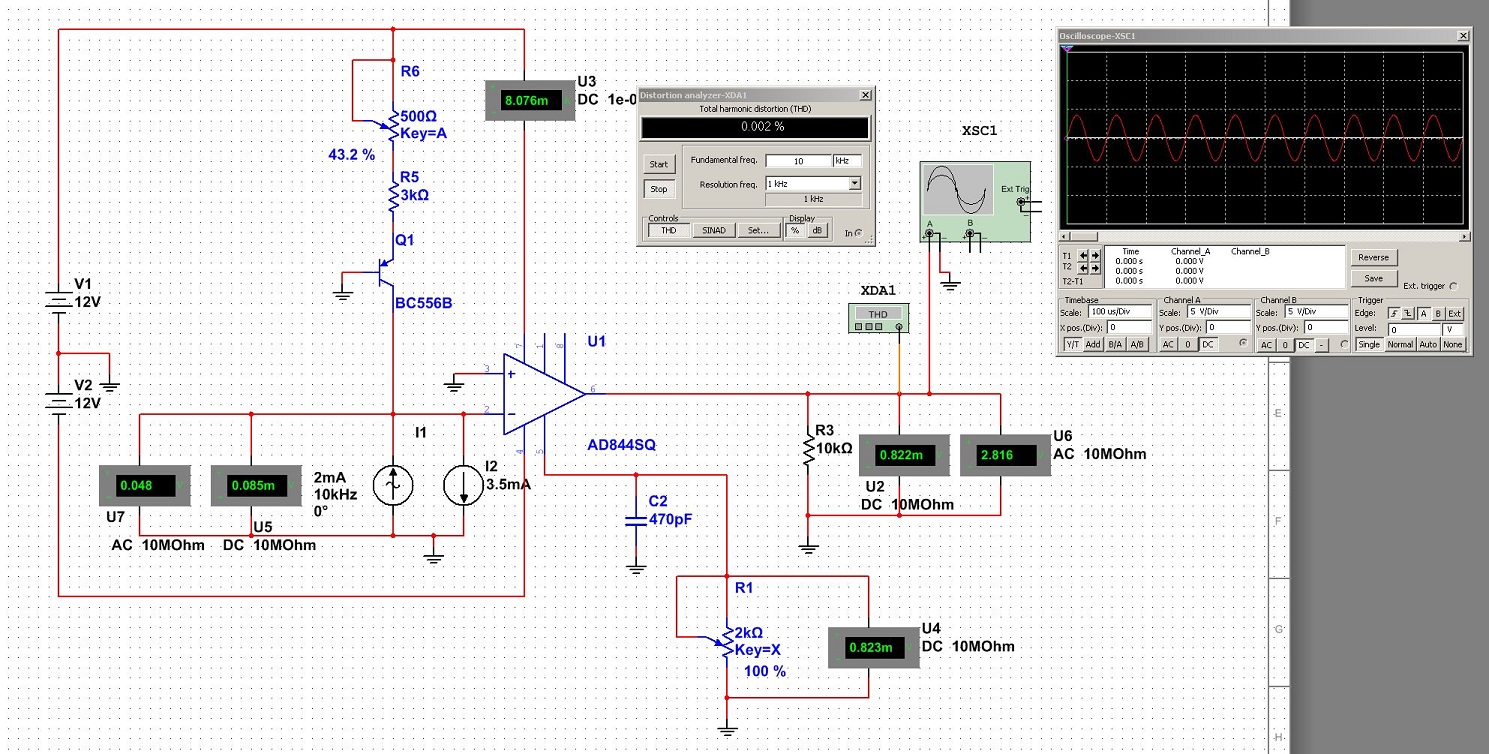This screenshot has width=1489, height=754.
Task: Choose Y/T timebase mode
Action: pyautogui.click(x=1073, y=345)
